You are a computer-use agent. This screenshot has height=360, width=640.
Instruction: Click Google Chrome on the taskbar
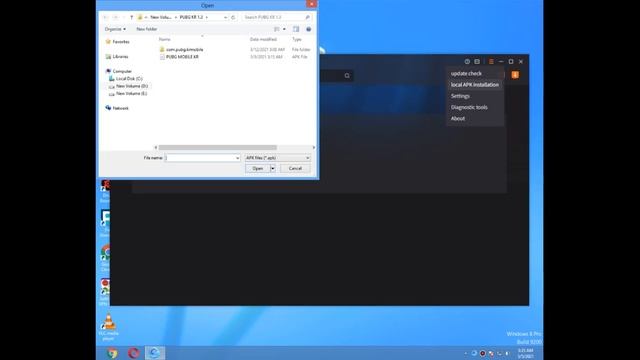[x=112, y=353]
